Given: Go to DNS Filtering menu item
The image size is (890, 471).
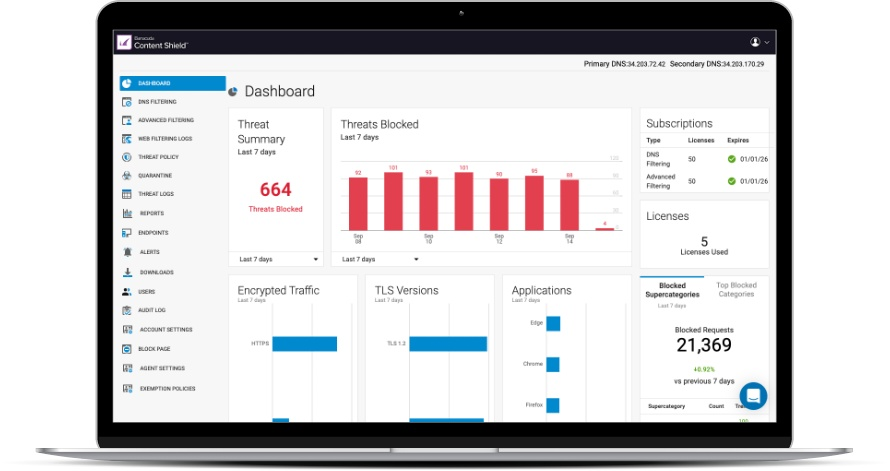Looking at the screenshot, I should click(157, 102).
